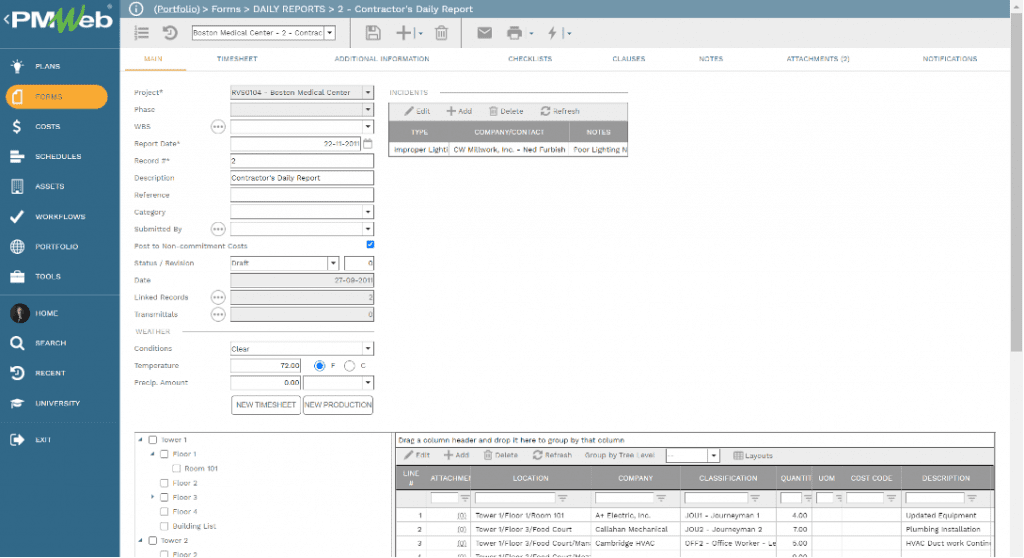This screenshot has width=1024, height=558.
Task: Click the ellipsis button next to Submitted By
Action: 218,229
